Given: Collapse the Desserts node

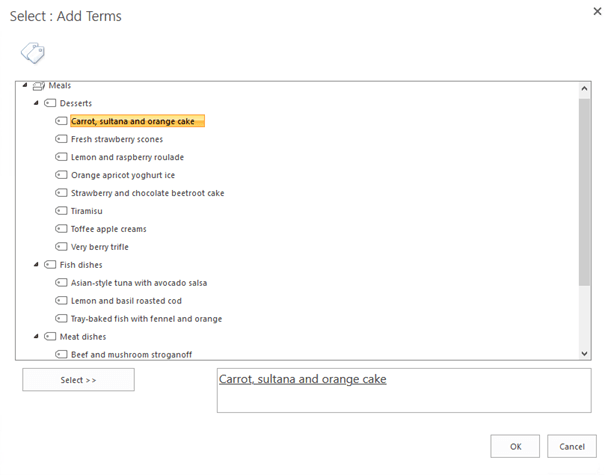Looking at the screenshot, I should click(x=36, y=103).
